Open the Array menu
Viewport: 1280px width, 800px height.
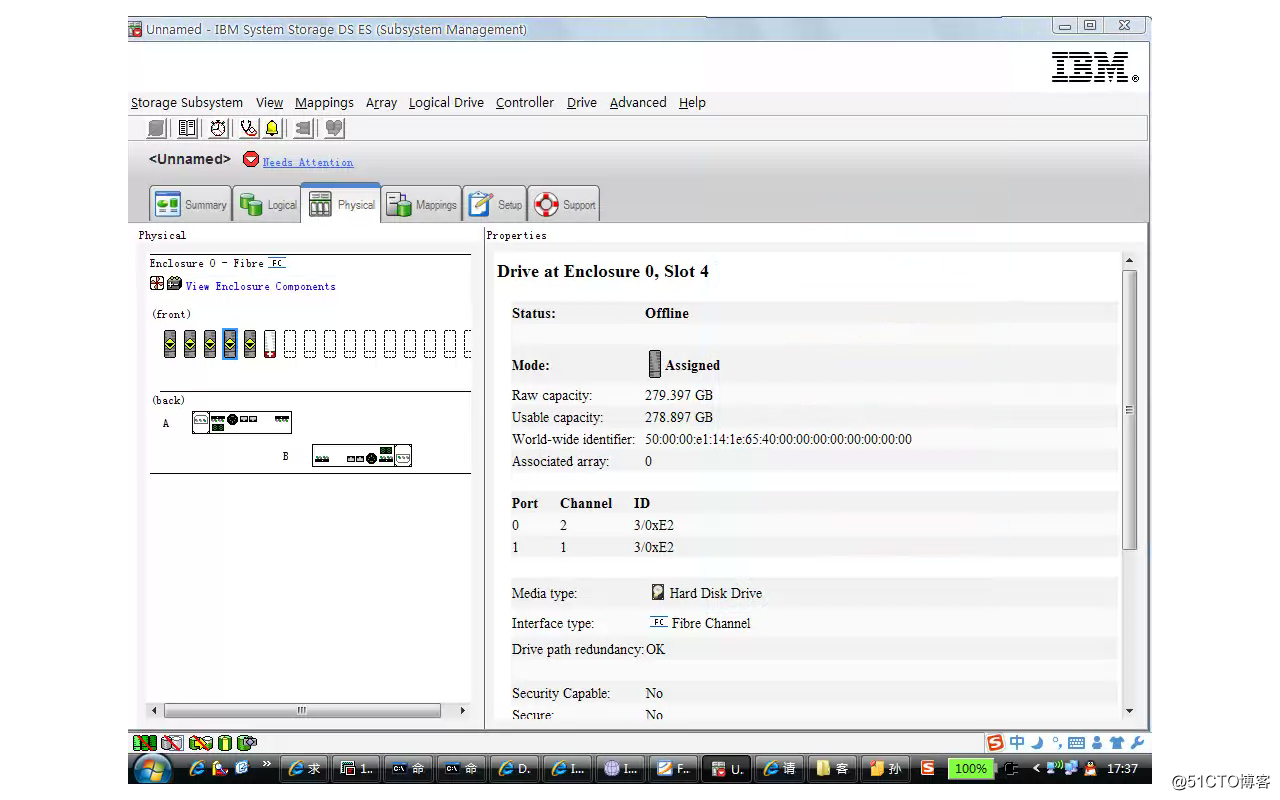pos(381,102)
